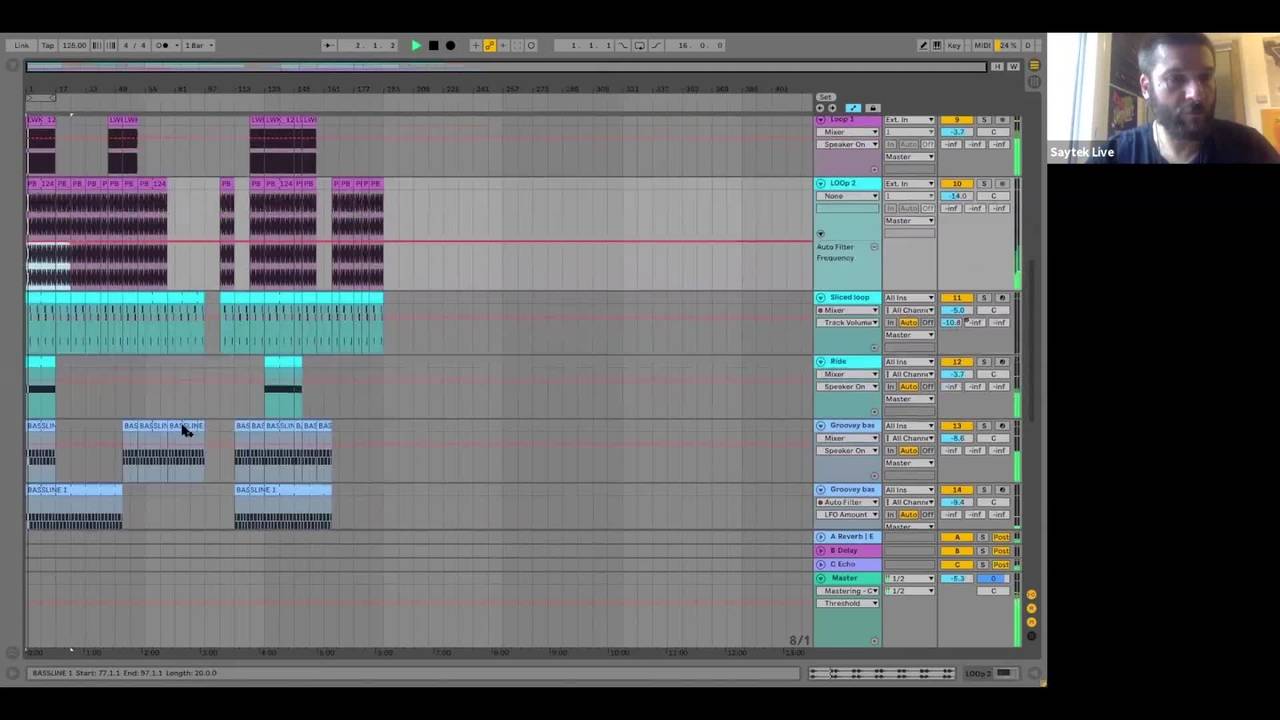The width and height of the screenshot is (1280, 720).
Task: Toggle the blue Lock Envelopes icon
Action: [x=853, y=108]
